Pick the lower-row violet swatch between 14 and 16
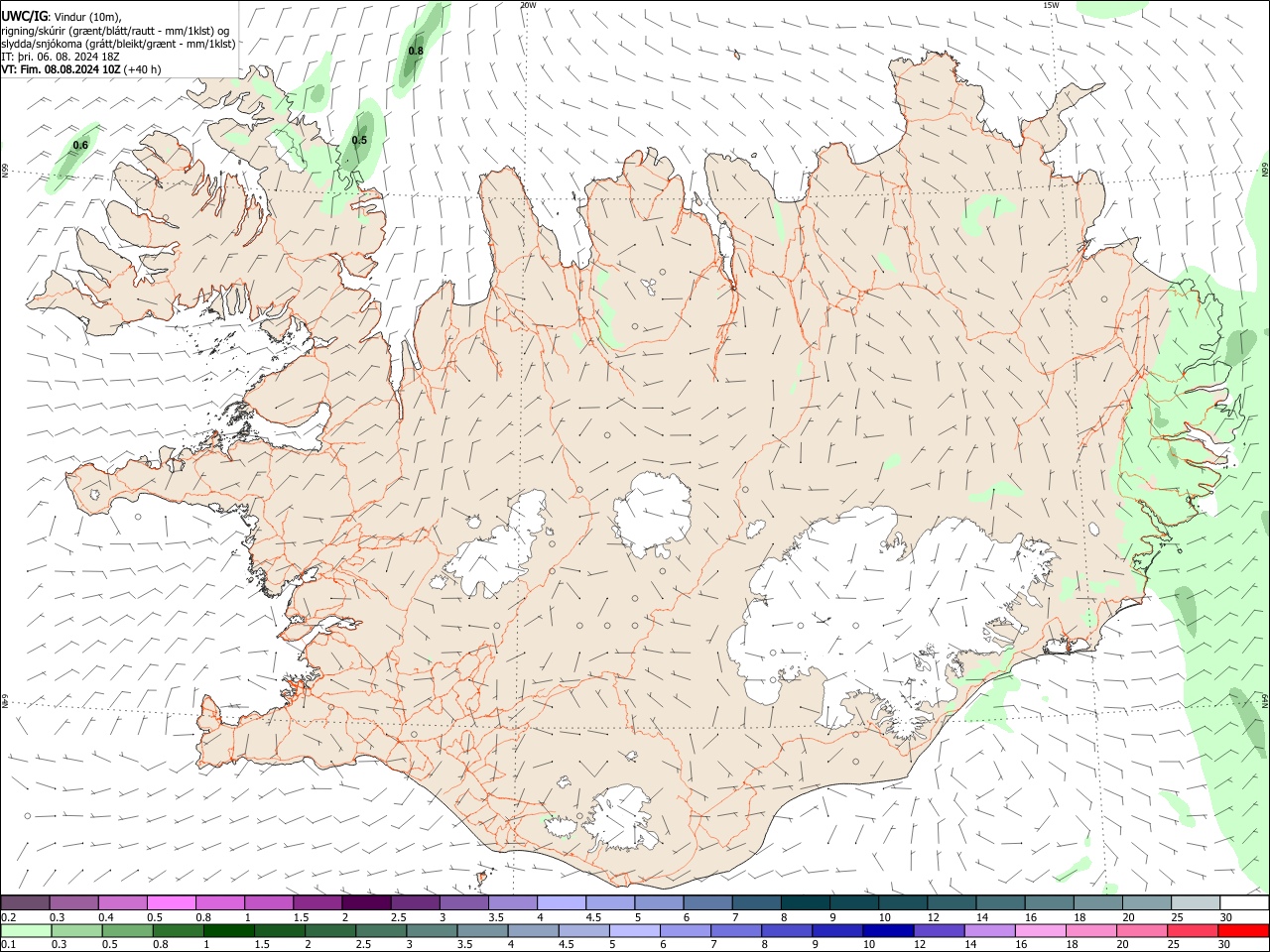 tap(990, 930)
